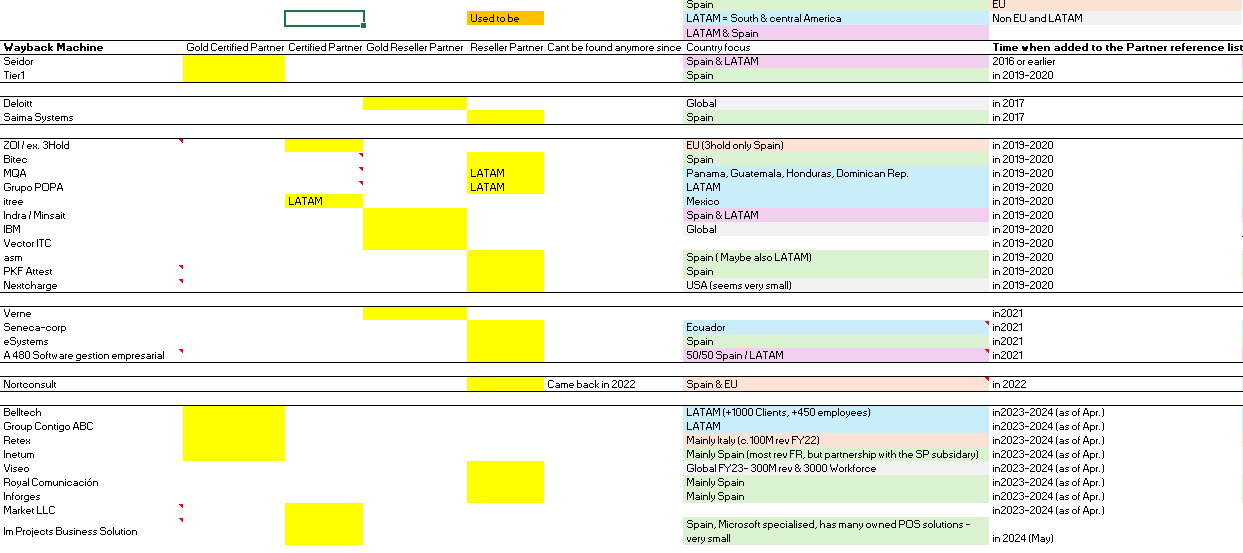This screenshot has width=1243, height=553.
Task: Select the '2016 or earlier' date cell
Action: (x=1115, y=61)
